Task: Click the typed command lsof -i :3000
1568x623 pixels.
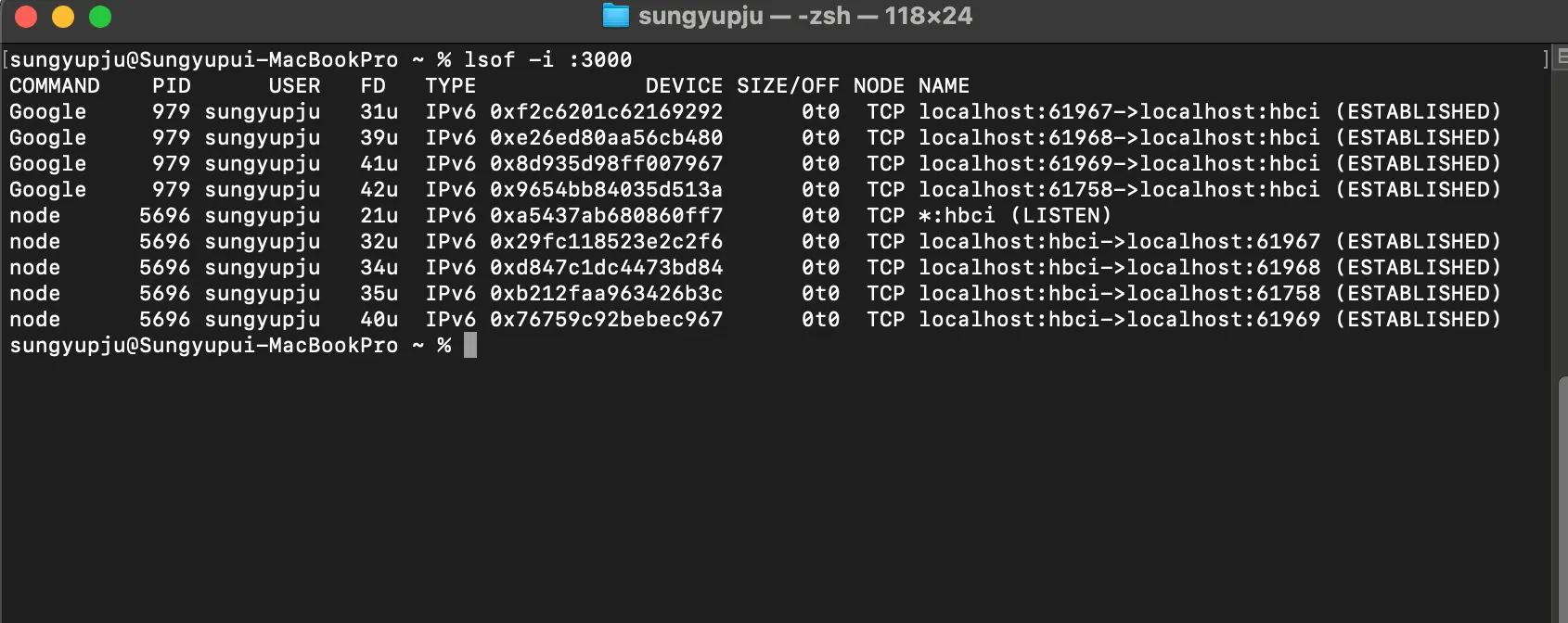Action: click(x=547, y=59)
